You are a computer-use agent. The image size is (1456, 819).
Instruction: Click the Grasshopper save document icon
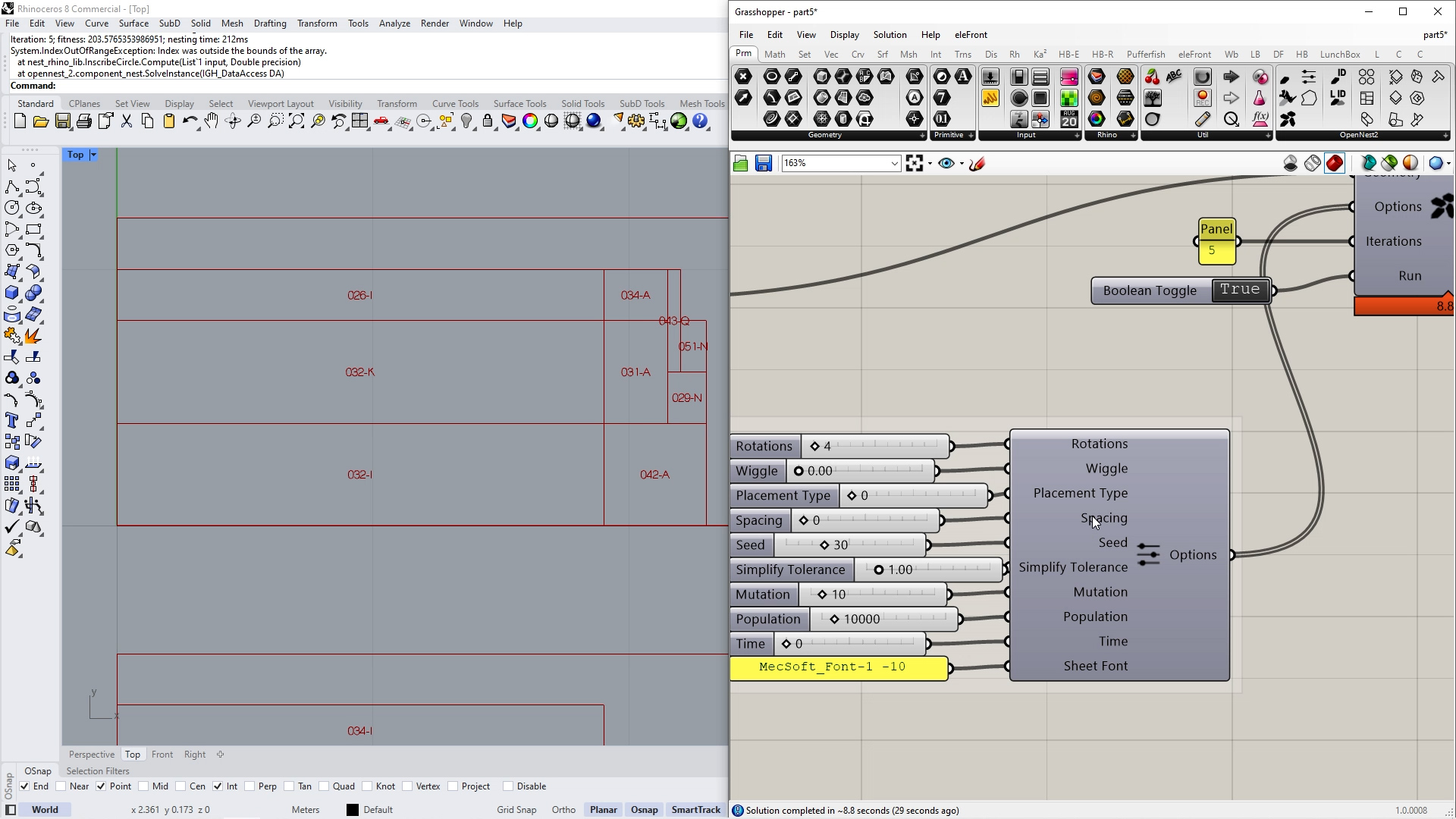pos(763,163)
